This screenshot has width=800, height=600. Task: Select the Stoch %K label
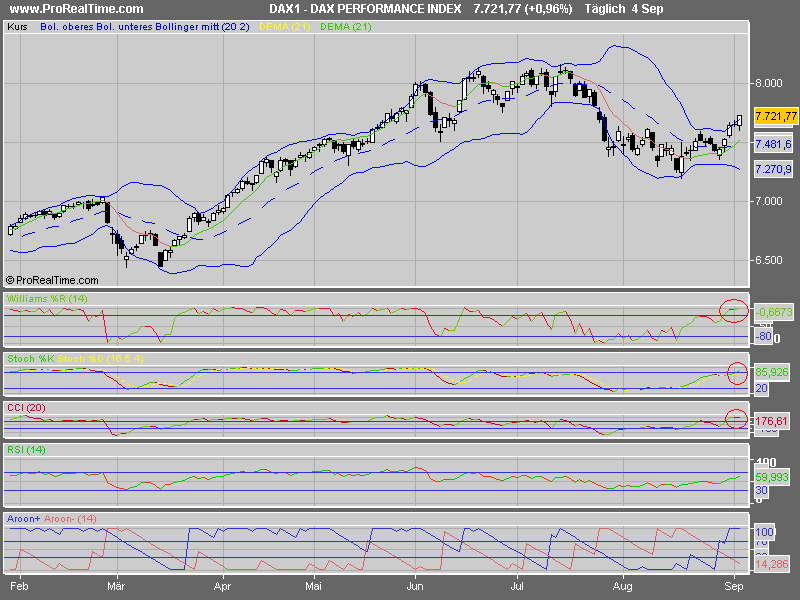[x=31, y=359]
